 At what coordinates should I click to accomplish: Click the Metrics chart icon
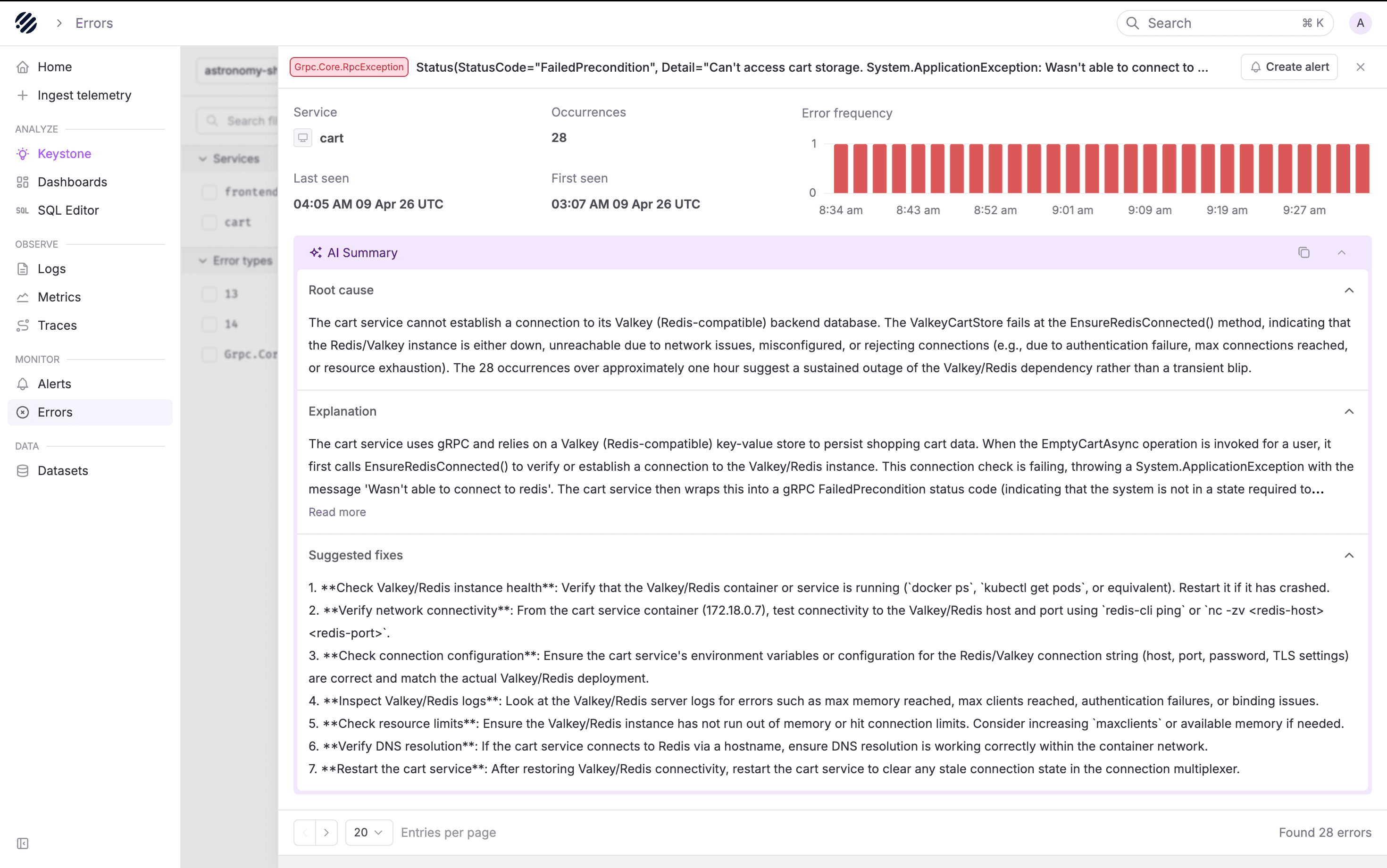[x=22, y=297]
